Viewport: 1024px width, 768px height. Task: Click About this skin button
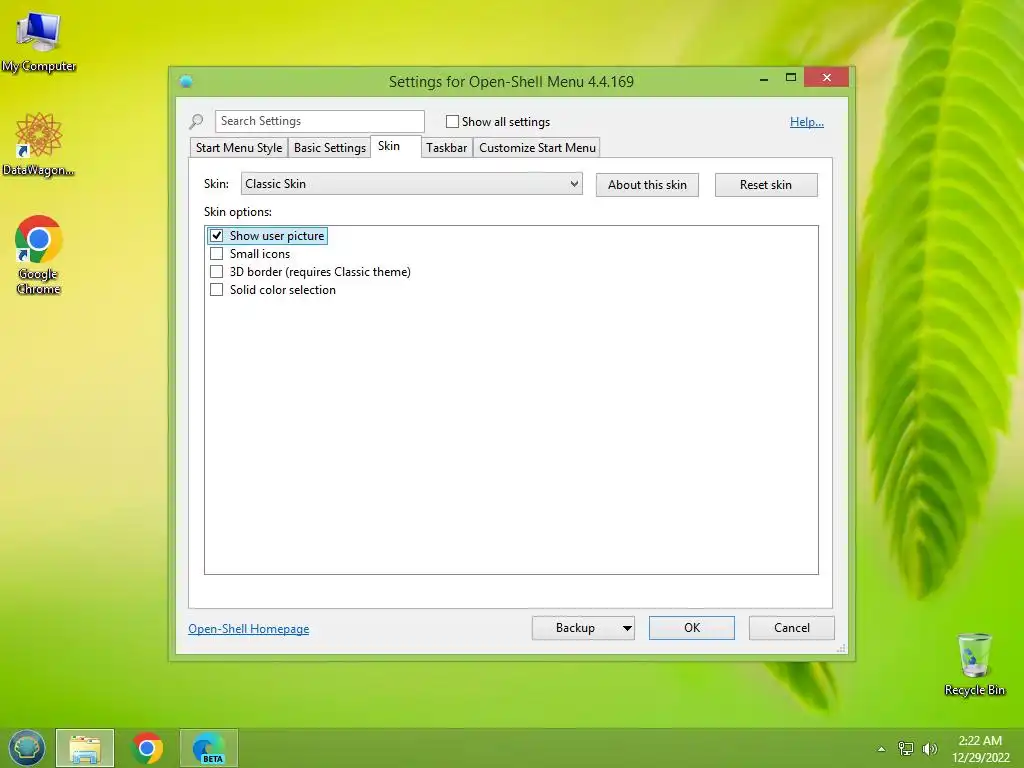click(647, 185)
